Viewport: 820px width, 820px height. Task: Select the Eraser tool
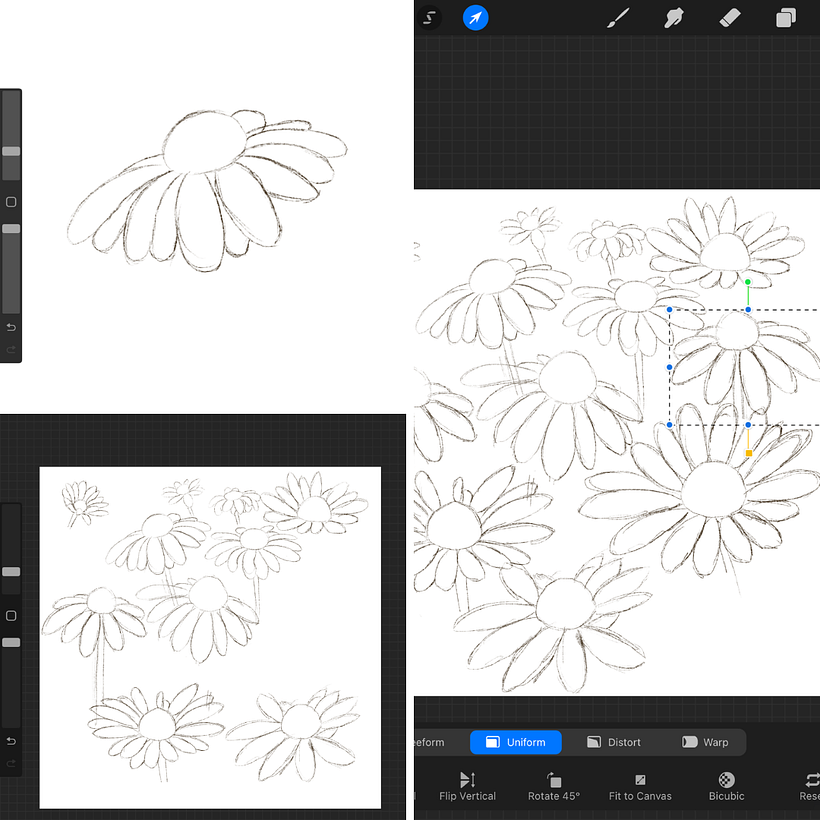pyautogui.click(x=730, y=18)
